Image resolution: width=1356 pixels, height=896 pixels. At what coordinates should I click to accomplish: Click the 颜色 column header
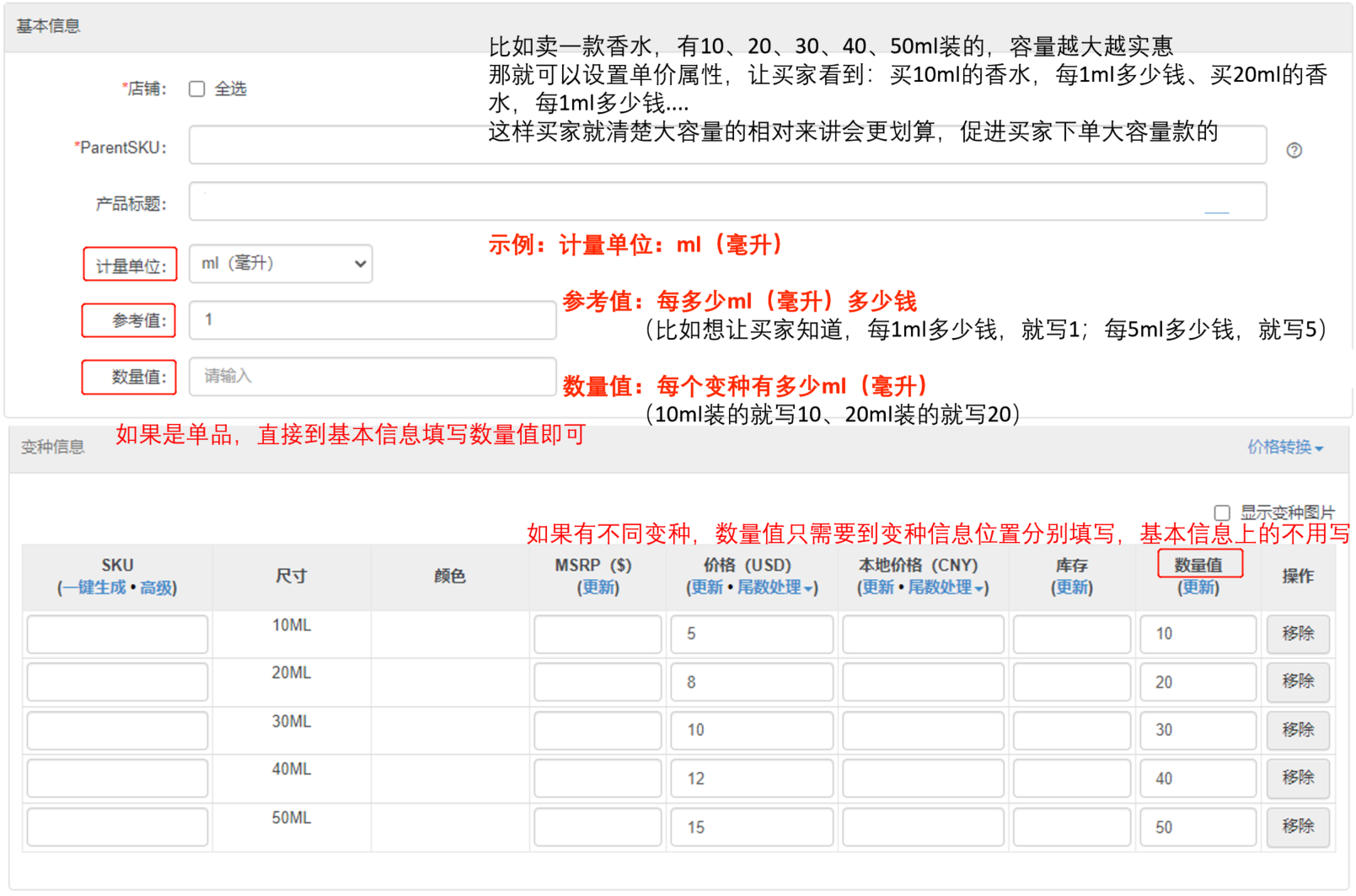click(450, 577)
